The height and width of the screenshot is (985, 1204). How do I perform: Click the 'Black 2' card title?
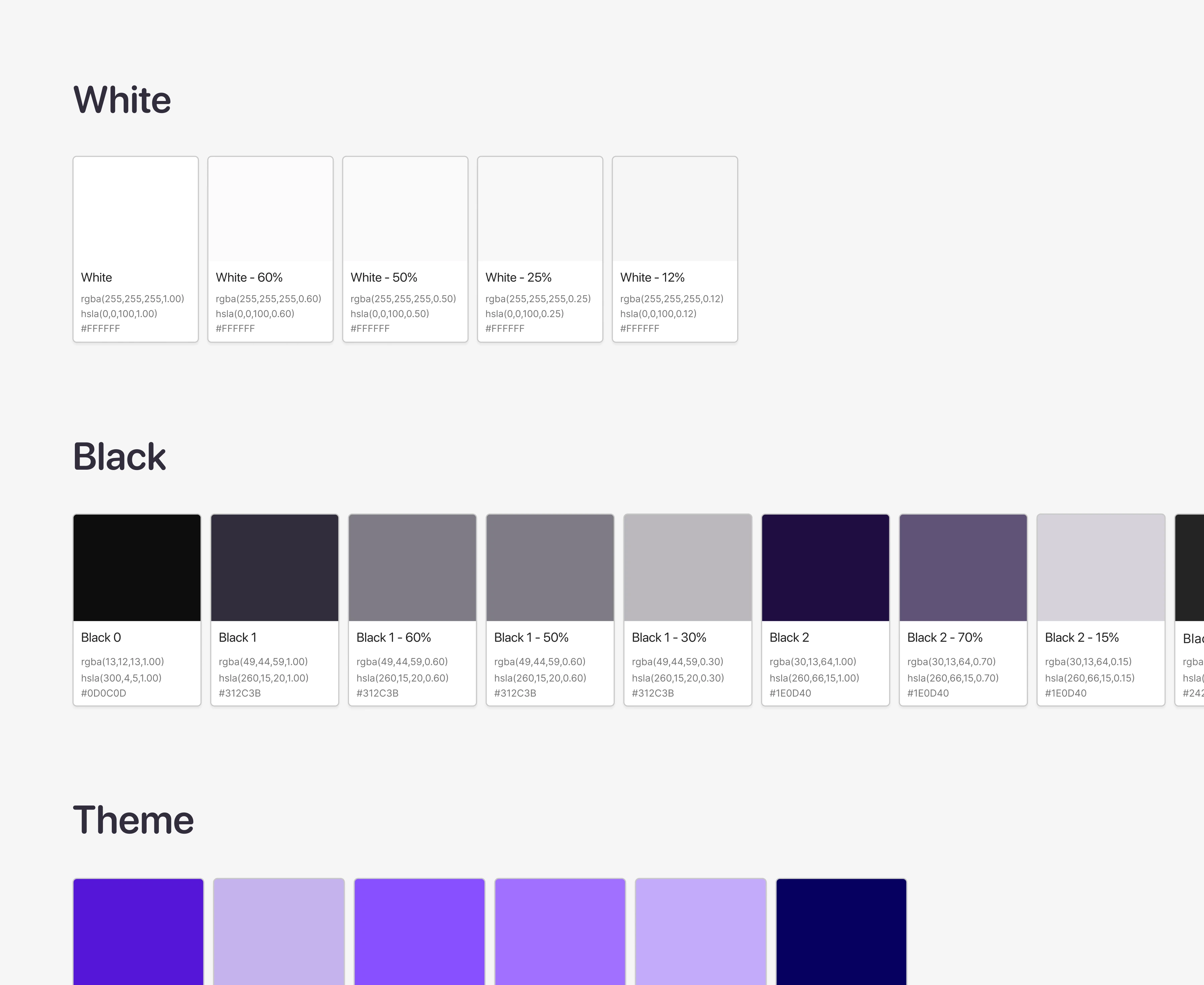789,638
